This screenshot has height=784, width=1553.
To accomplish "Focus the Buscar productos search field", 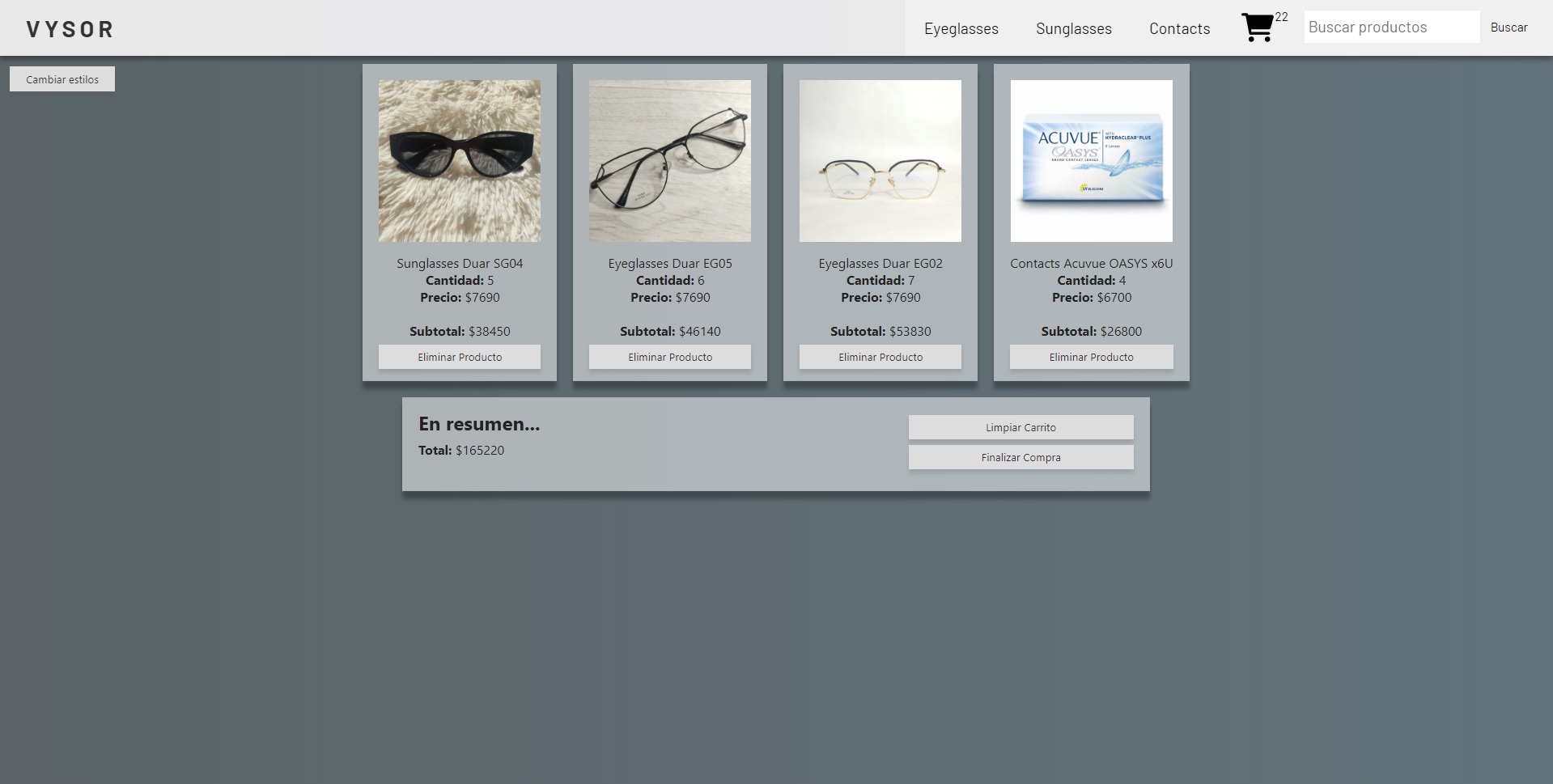I will [x=1392, y=27].
